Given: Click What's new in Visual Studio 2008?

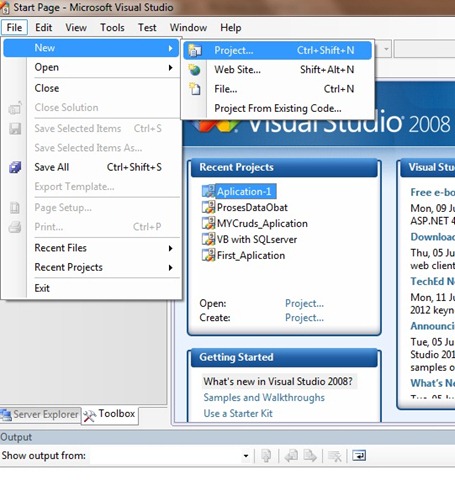Looking at the screenshot, I should (x=278, y=381).
